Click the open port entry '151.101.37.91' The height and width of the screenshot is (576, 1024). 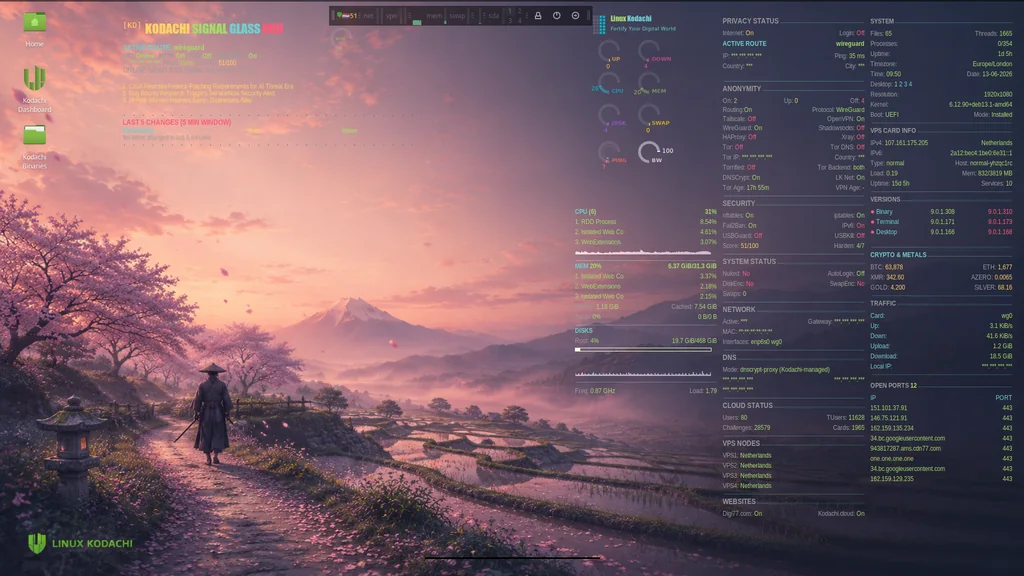tap(888, 408)
